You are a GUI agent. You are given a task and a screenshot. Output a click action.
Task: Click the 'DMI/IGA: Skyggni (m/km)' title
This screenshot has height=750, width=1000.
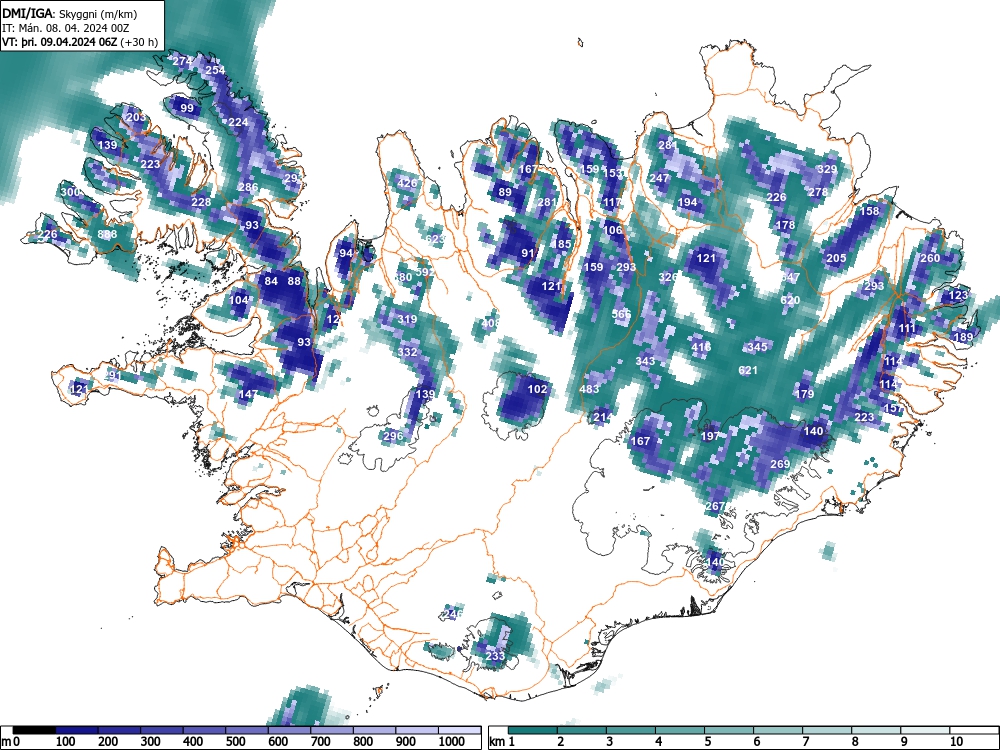(x=70, y=13)
